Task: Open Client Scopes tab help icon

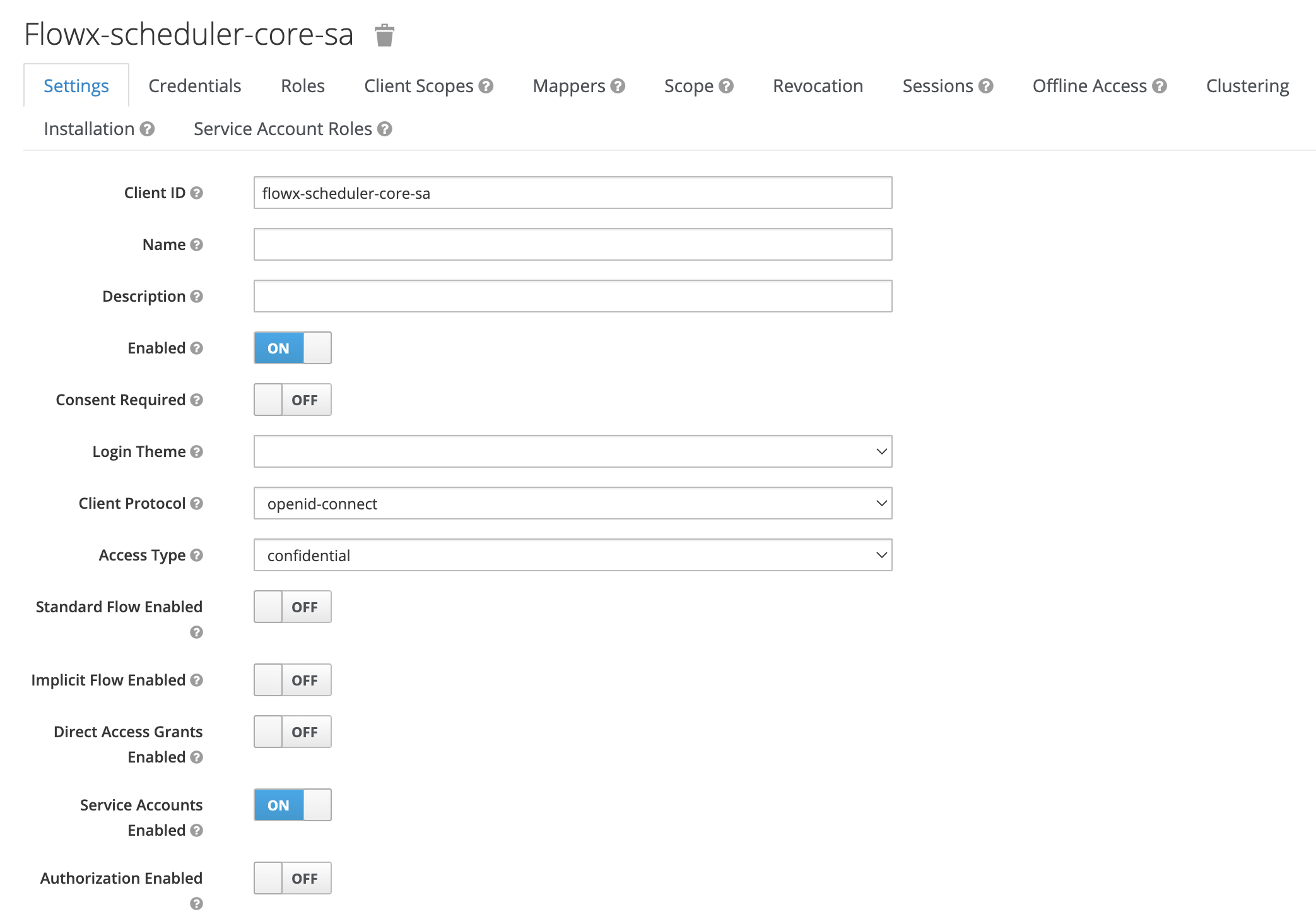Action: (486, 86)
